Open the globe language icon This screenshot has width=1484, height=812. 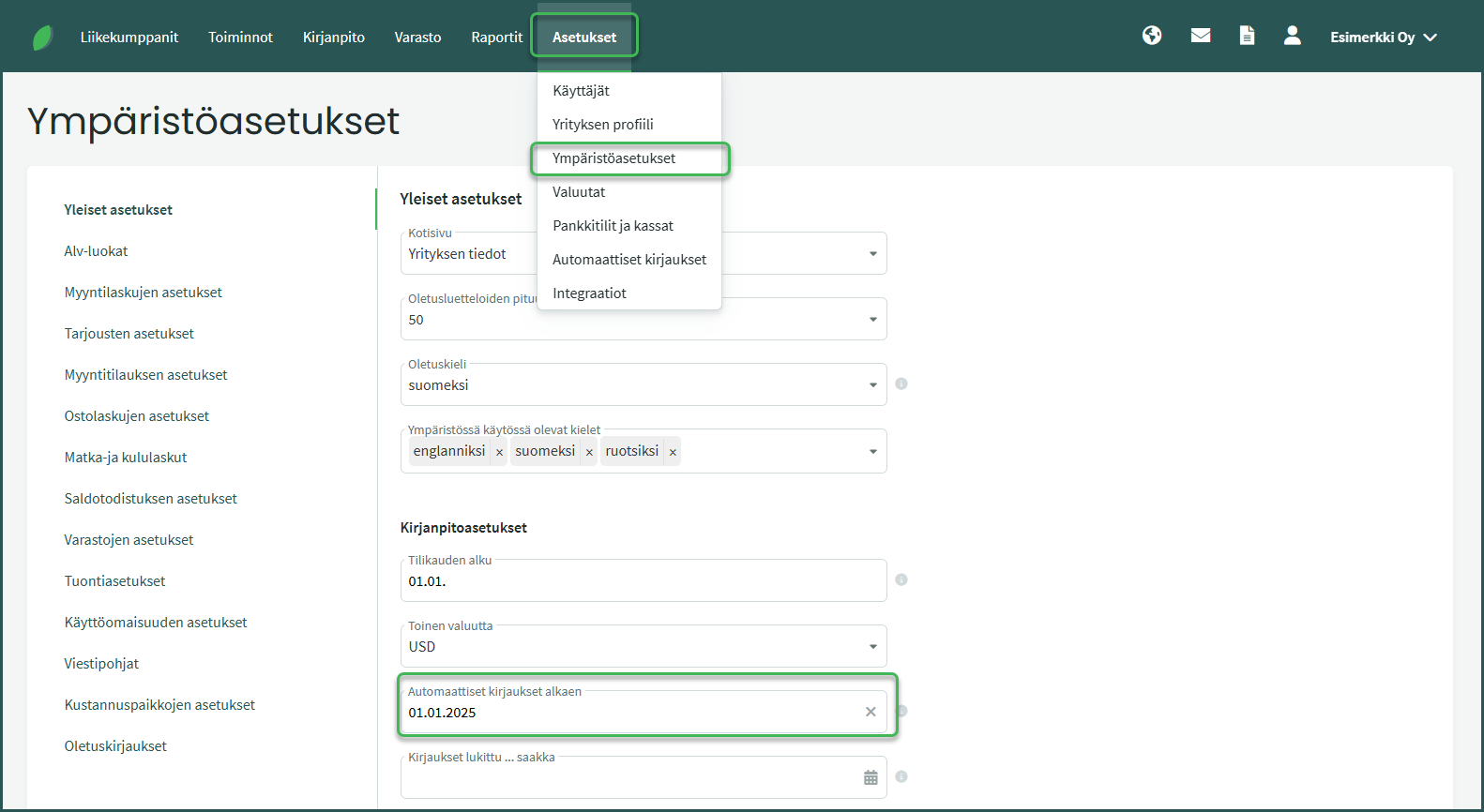coord(1152,36)
